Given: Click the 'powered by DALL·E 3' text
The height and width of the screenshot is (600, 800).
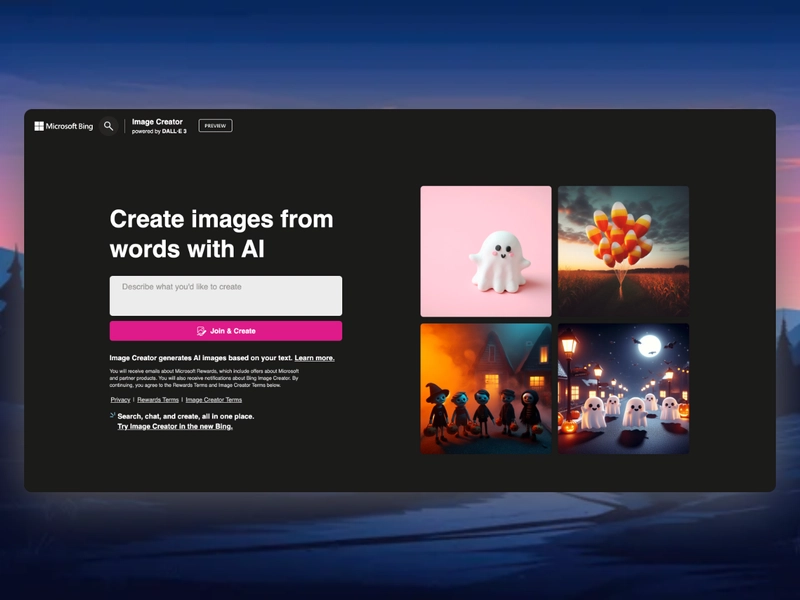Looking at the screenshot, I should click(159, 132).
